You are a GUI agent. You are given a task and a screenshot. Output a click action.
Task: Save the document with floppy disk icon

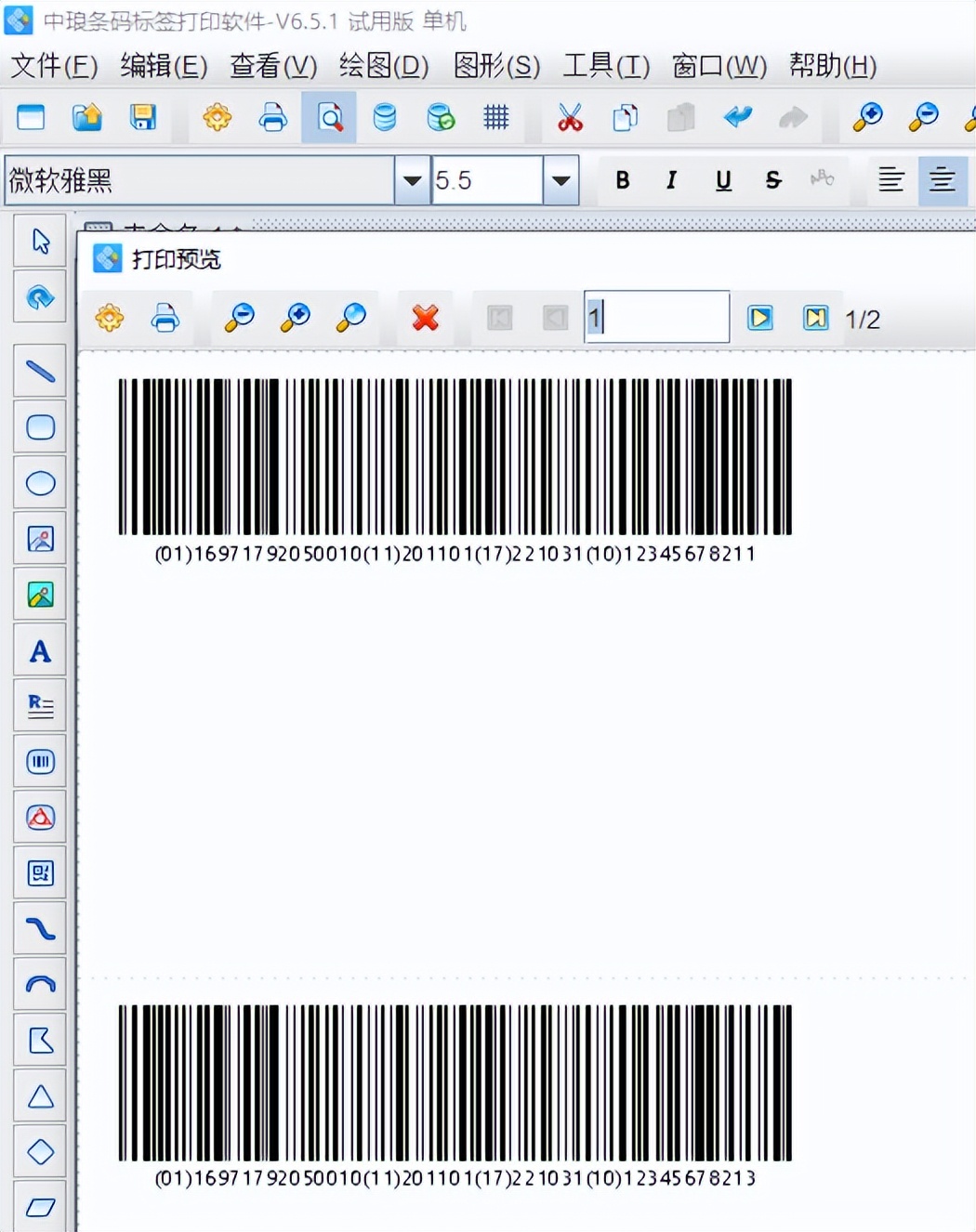tap(143, 117)
